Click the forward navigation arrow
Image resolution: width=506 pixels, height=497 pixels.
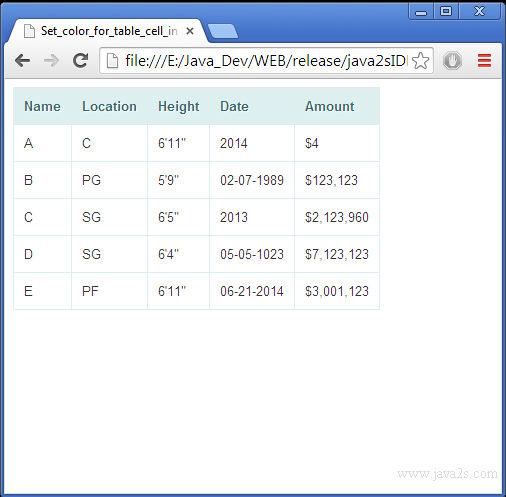[51, 61]
